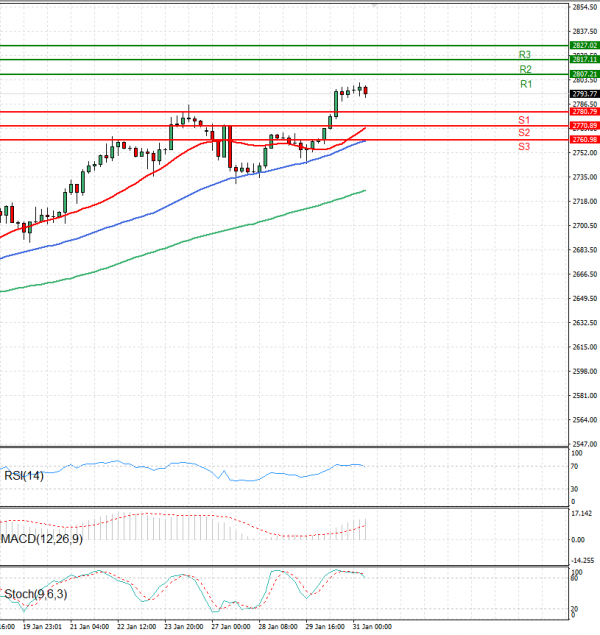Screen dimensions: 600x635
Task: Click the 2615.00 price axis value
Action: coord(585,347)
